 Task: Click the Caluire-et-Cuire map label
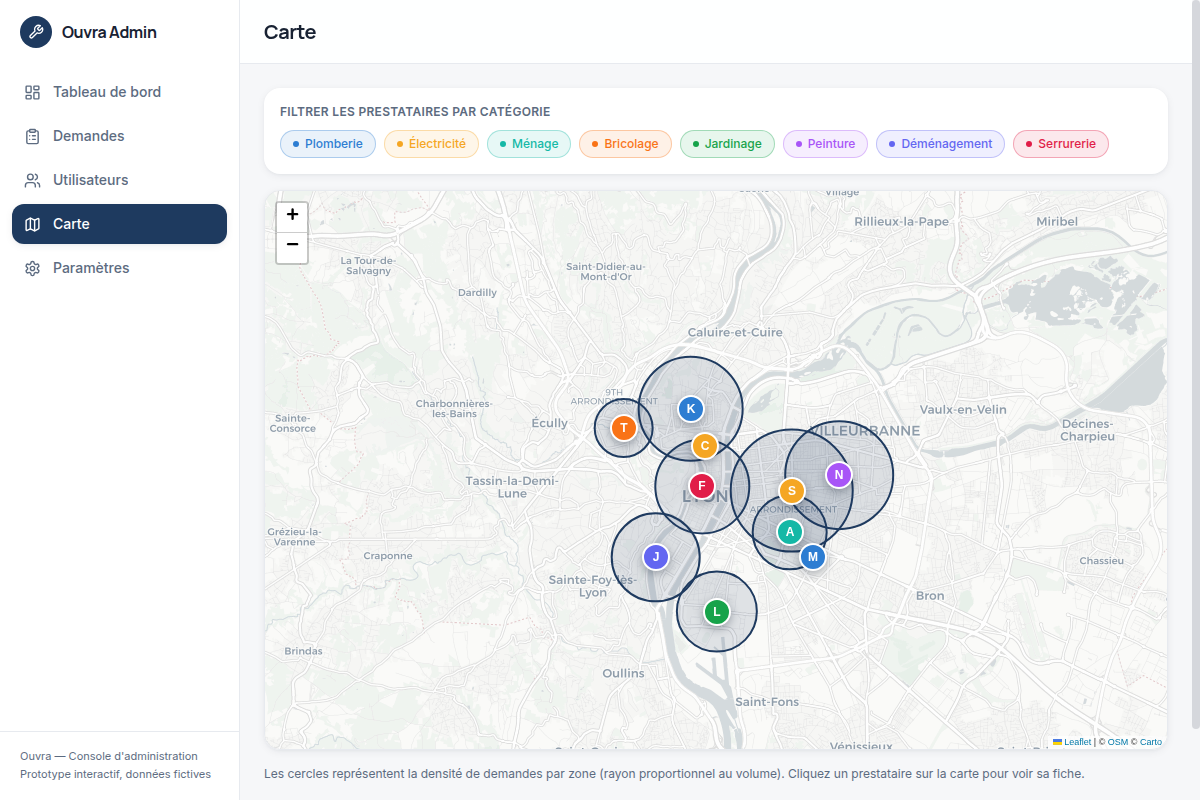(735, 332)
